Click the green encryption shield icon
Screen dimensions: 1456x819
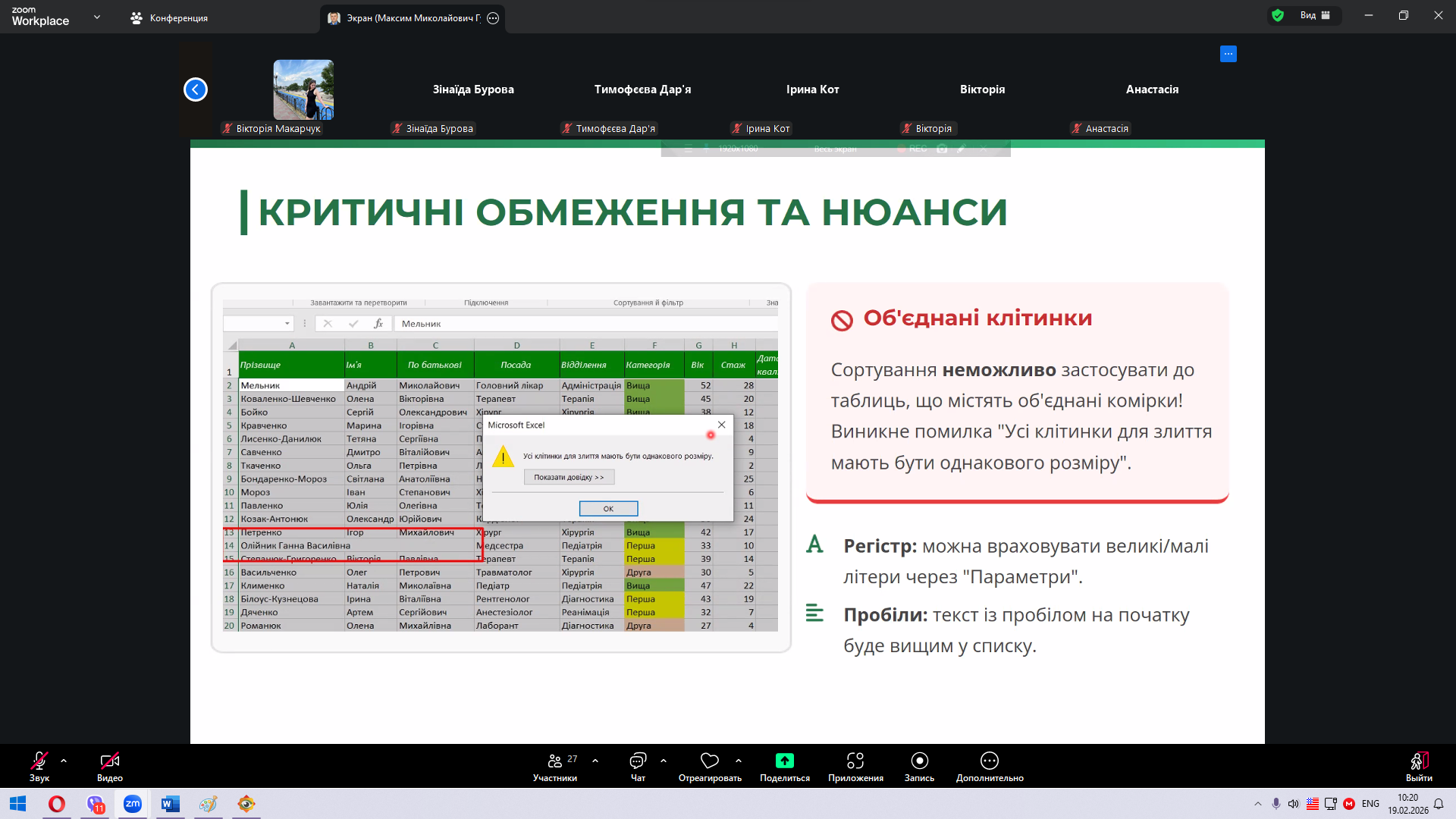click(1278, 15)
